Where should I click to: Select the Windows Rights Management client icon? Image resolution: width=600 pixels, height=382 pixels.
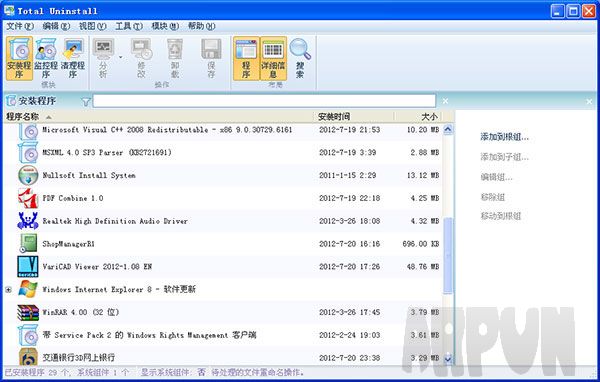(28, 335)
